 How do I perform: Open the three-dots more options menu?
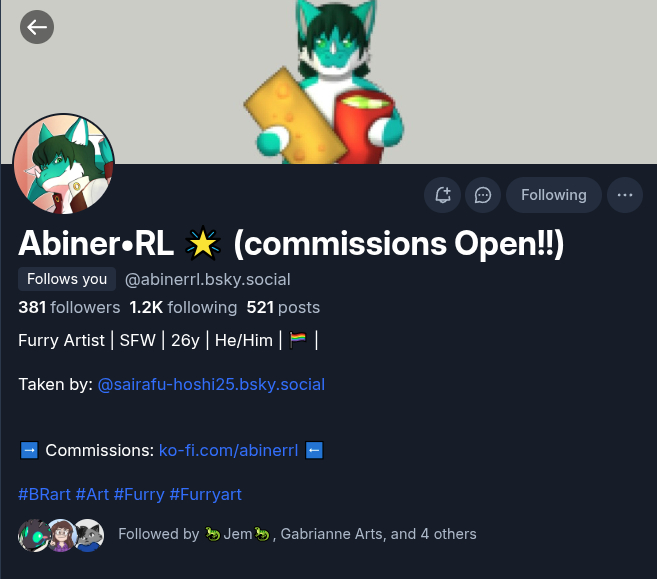pyautogui.click(x=625, y=195)
